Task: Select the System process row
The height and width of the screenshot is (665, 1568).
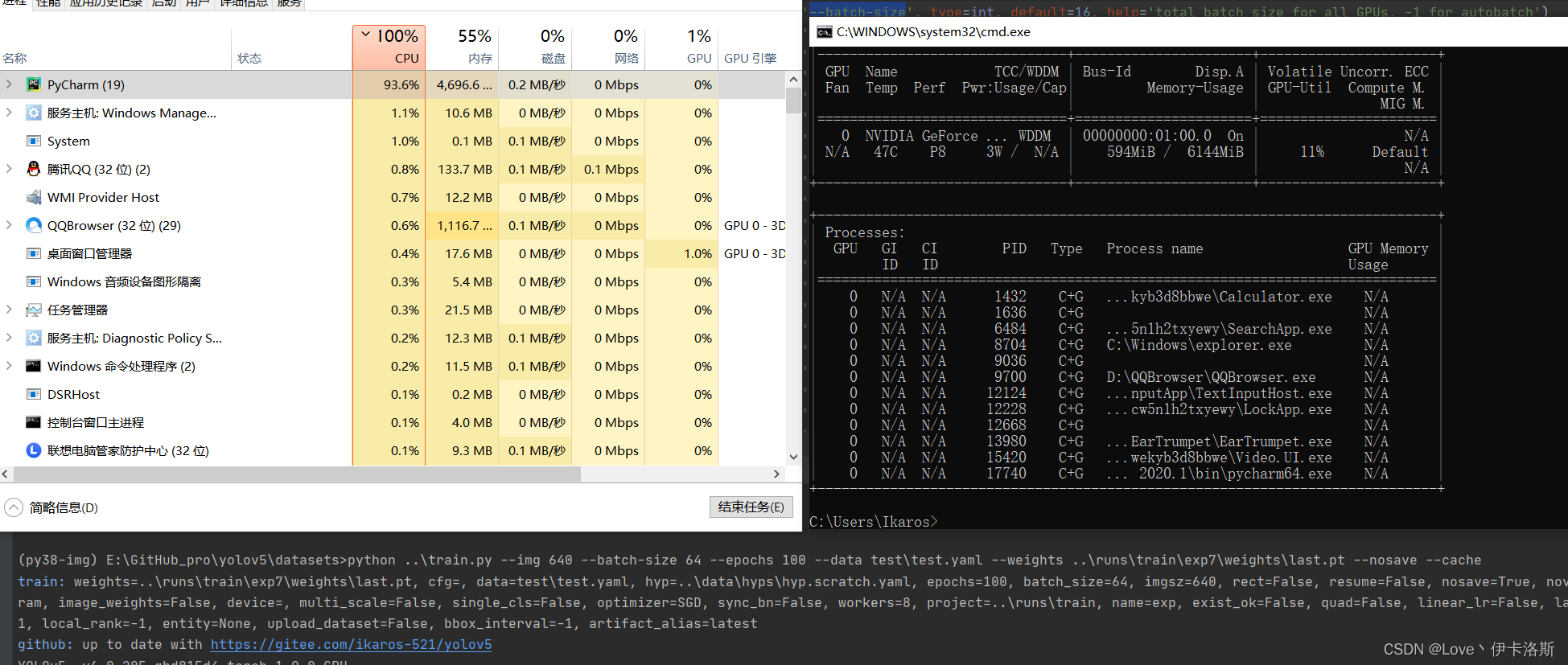Action: tap(393, 141)
